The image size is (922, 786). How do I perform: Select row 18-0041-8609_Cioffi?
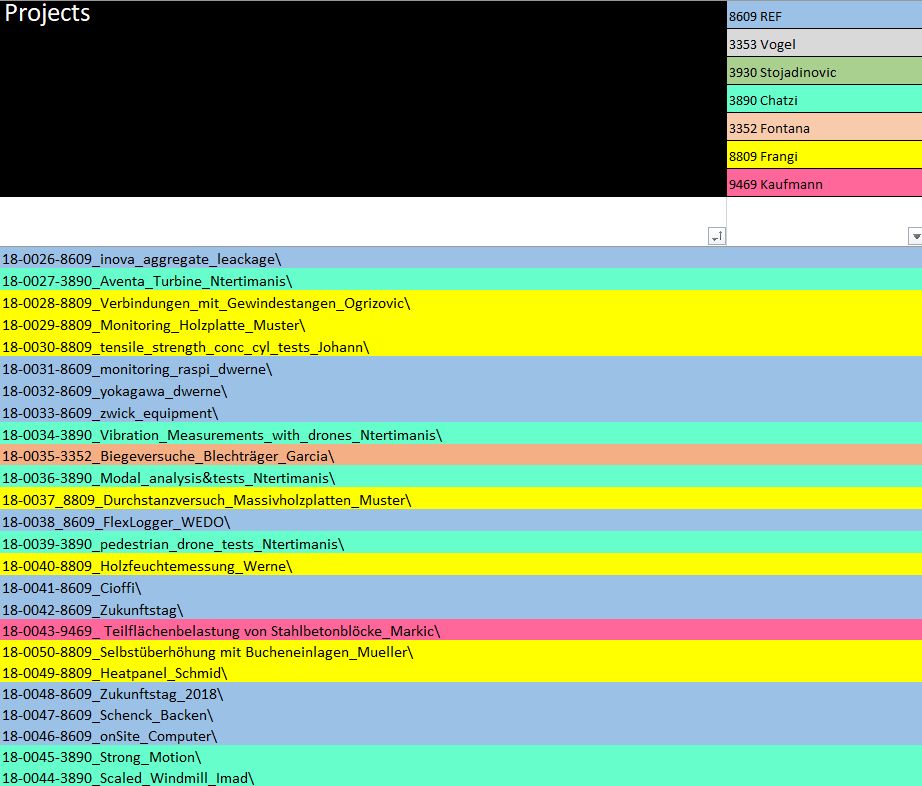click(x=461, y=587)
